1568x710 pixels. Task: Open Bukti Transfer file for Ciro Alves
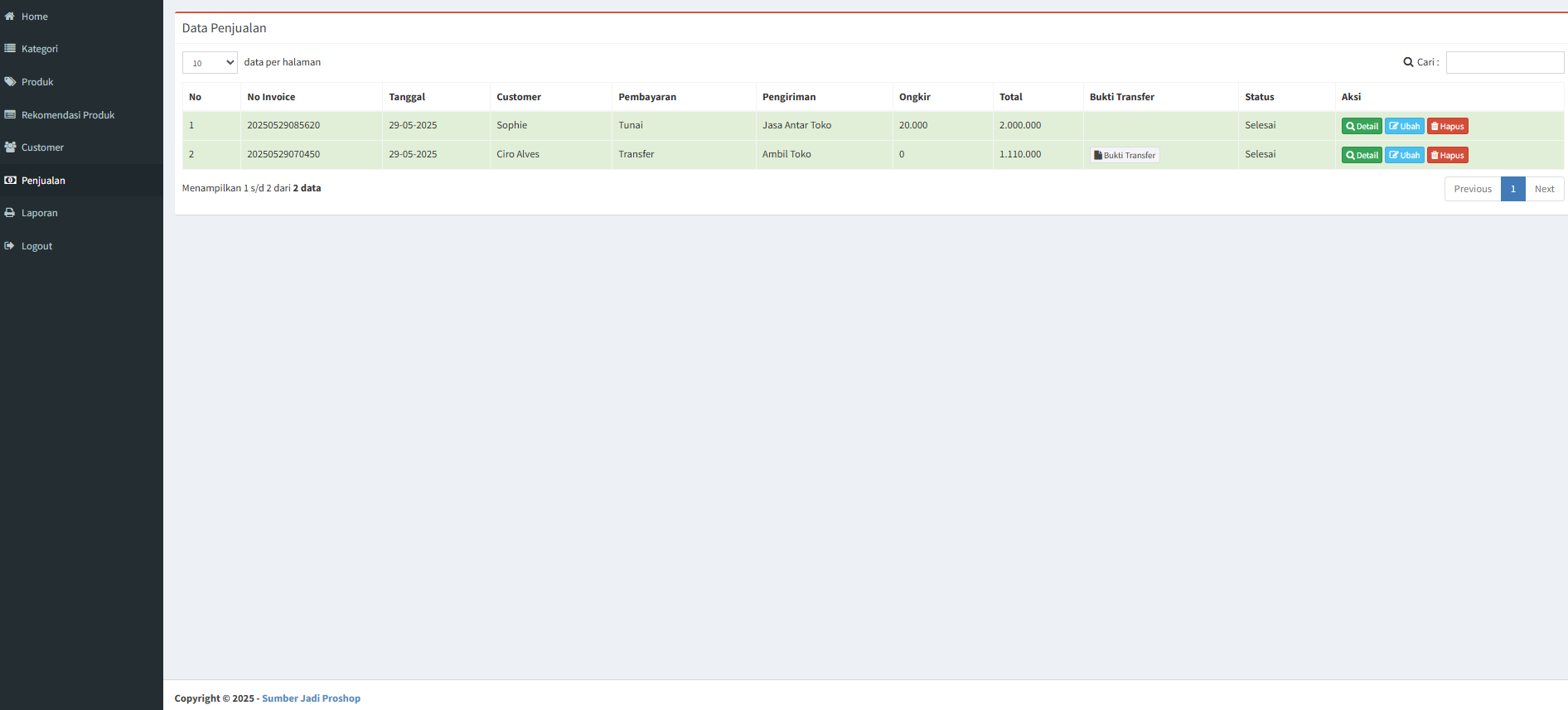[x=1125, y=156]
